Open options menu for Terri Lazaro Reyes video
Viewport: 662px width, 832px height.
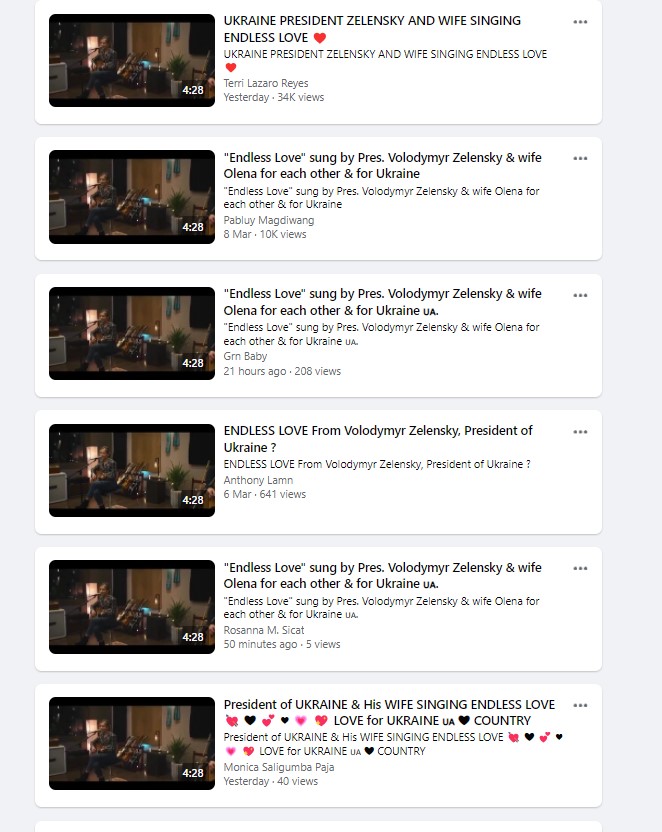click(580, 22)
